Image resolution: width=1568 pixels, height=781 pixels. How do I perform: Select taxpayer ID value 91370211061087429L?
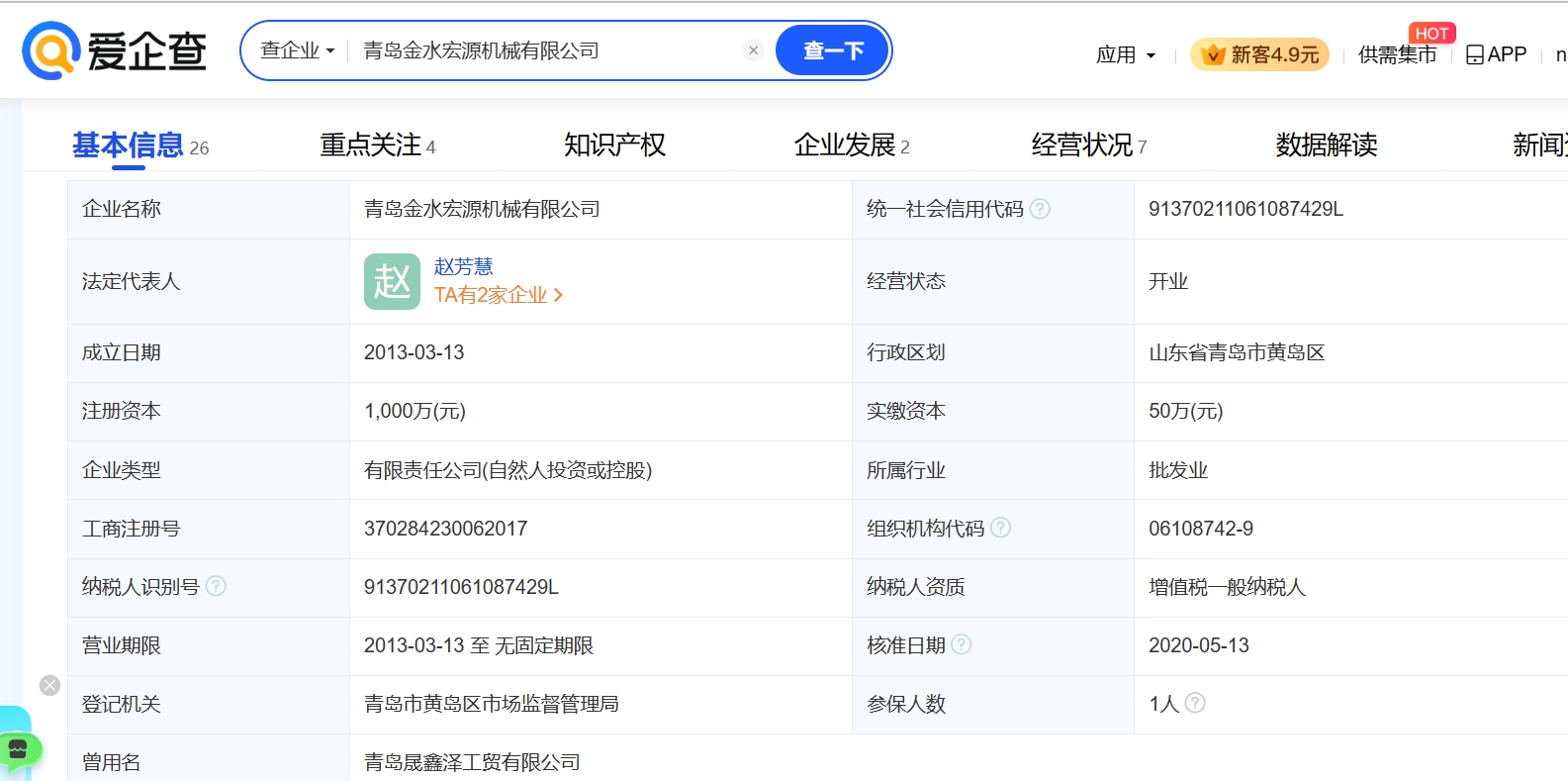pos(461,587)
